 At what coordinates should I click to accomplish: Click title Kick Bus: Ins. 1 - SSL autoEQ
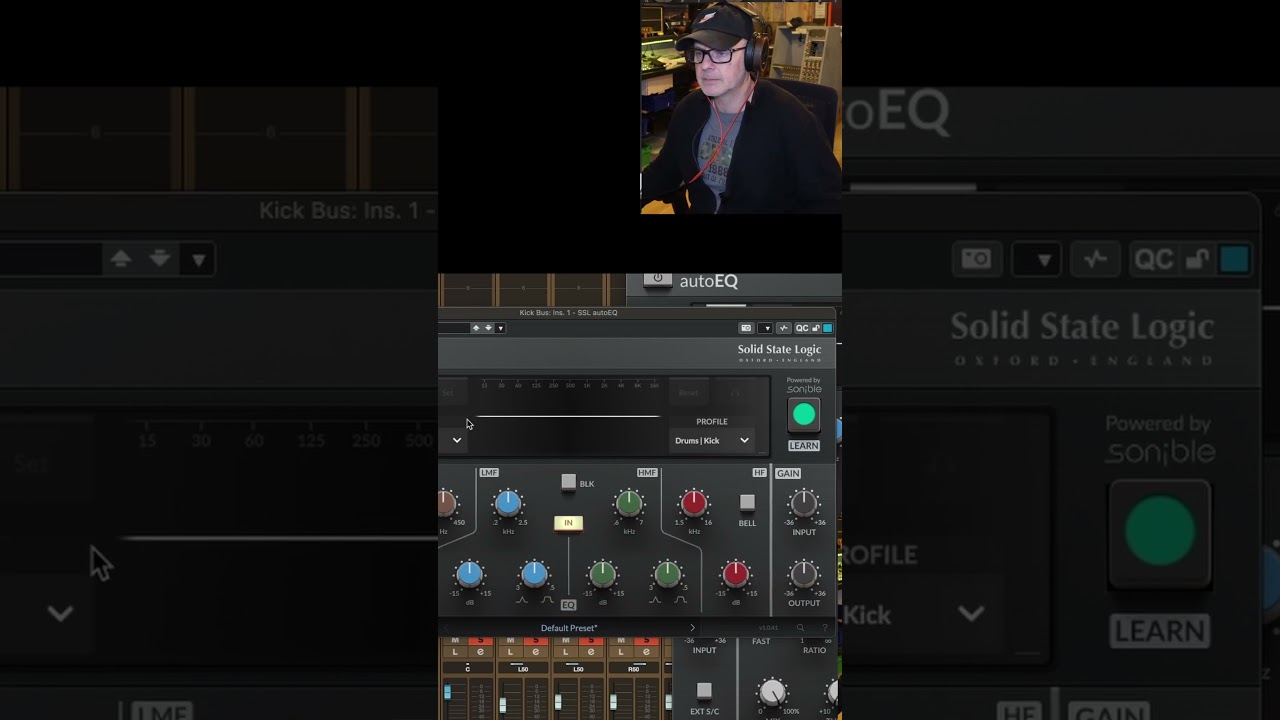[568, 313]
